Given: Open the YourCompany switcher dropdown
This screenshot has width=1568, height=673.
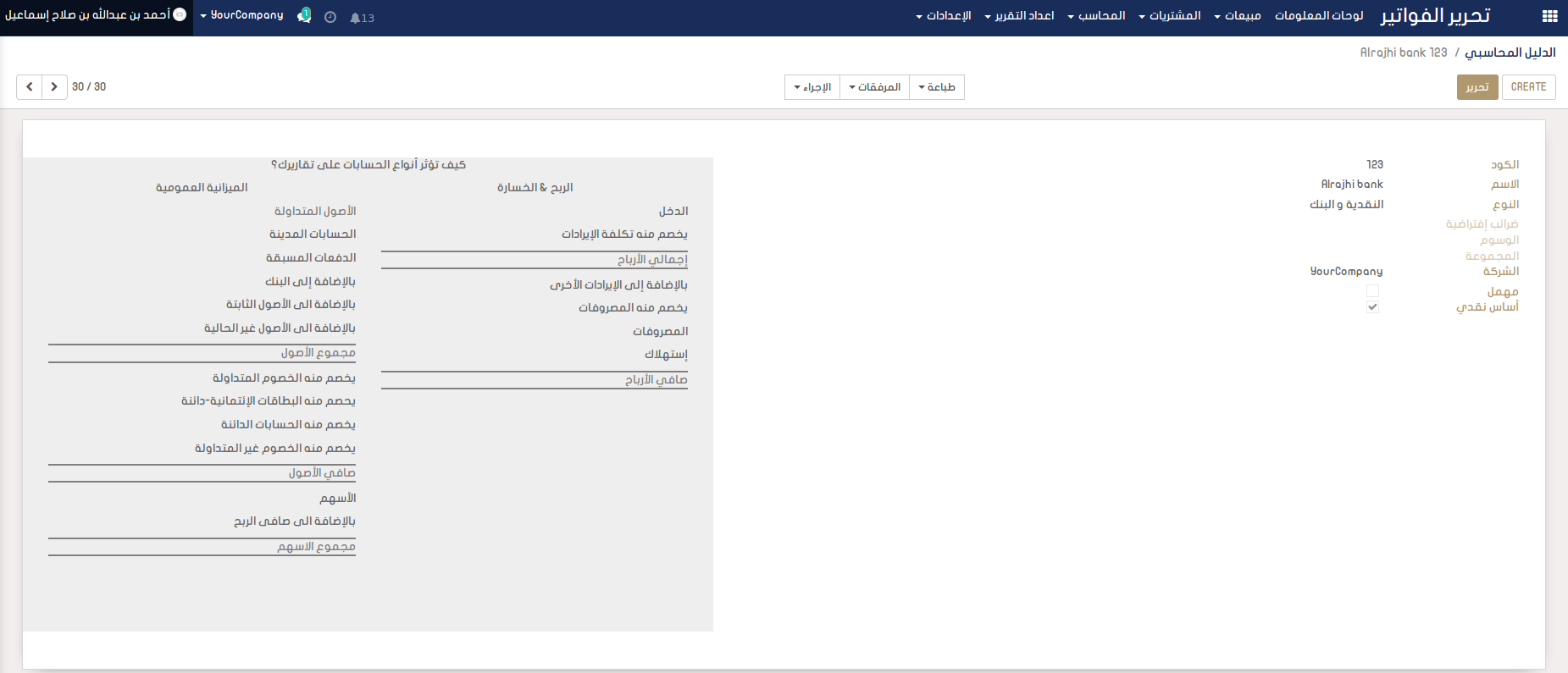Looking at the screenshot, I should (242, 15).
